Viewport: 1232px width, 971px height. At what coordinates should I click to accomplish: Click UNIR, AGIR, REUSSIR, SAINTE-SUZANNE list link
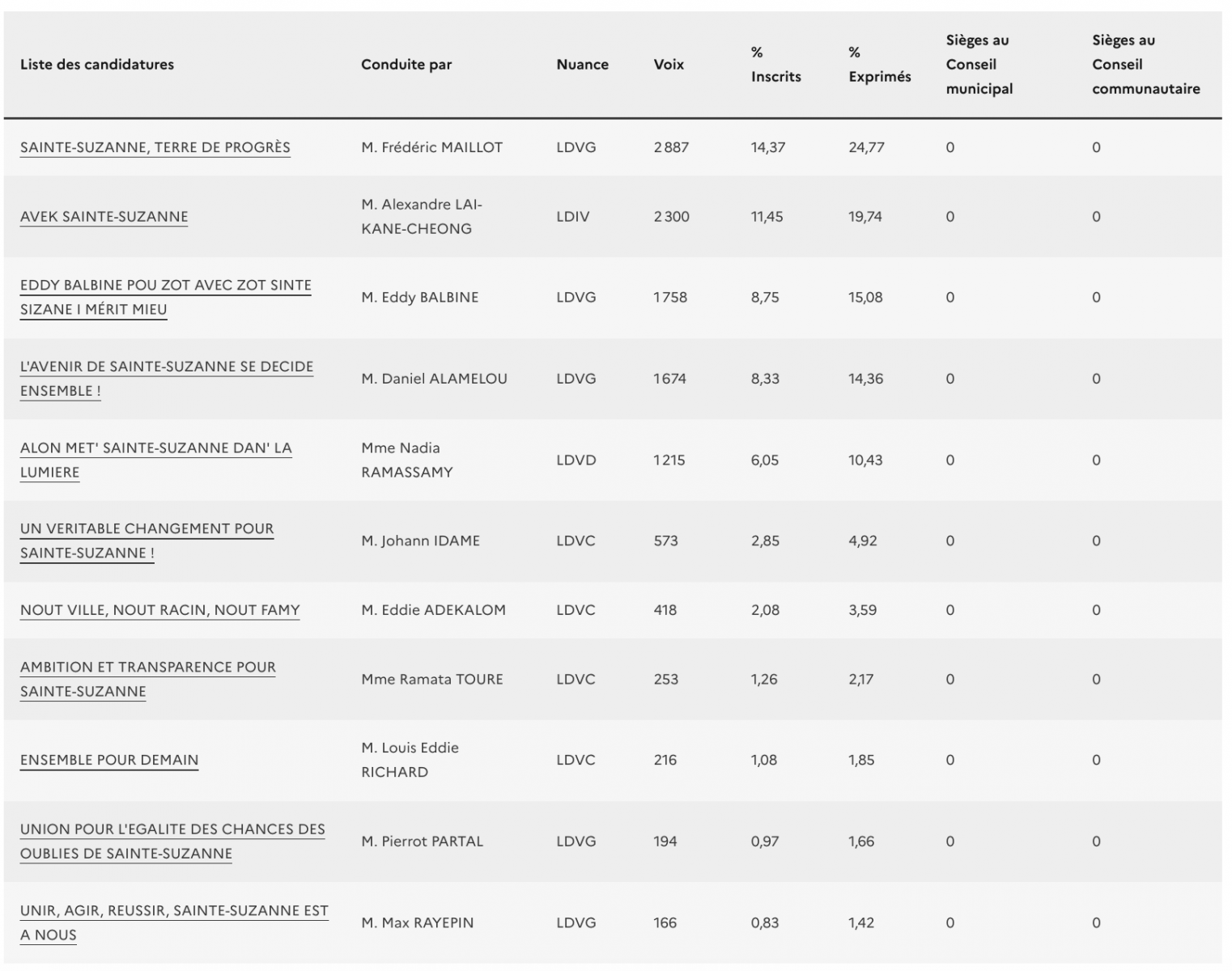174,911
